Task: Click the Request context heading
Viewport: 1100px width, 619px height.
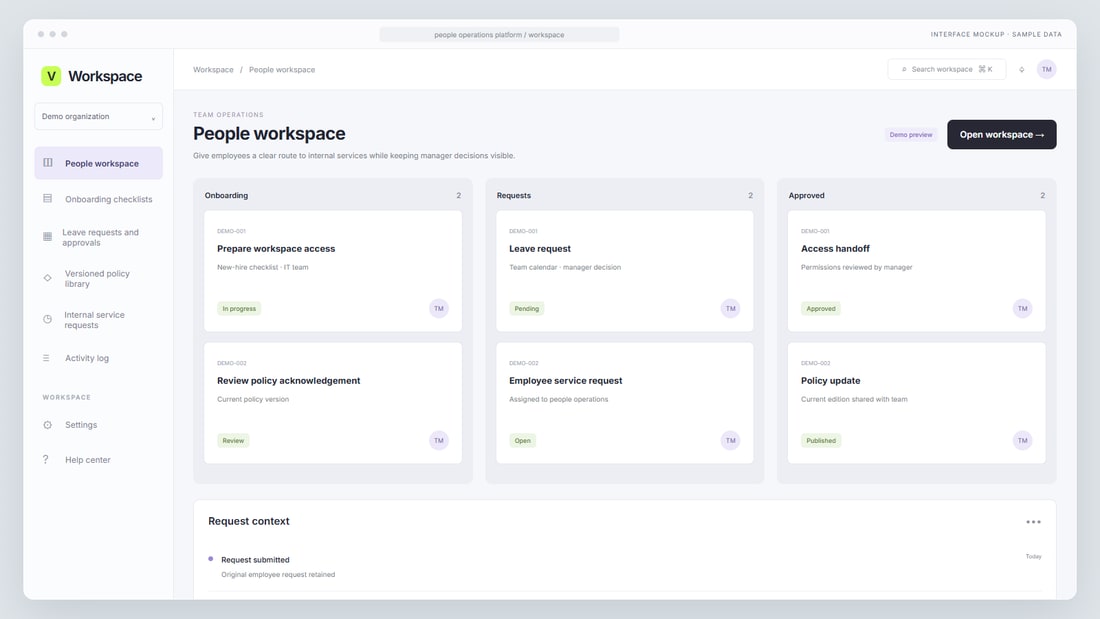Action: click(x=248, y=521)
